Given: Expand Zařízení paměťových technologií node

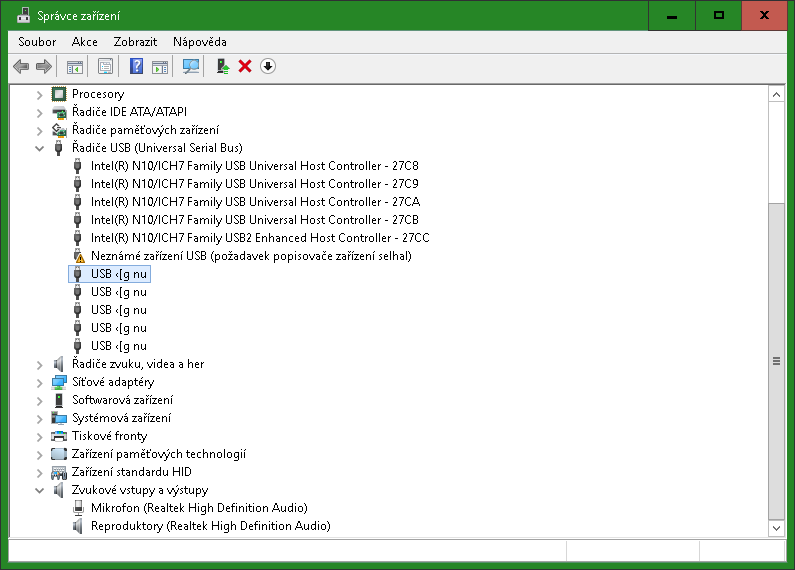Looking at the screenshot, I should (x=40, y=455).
